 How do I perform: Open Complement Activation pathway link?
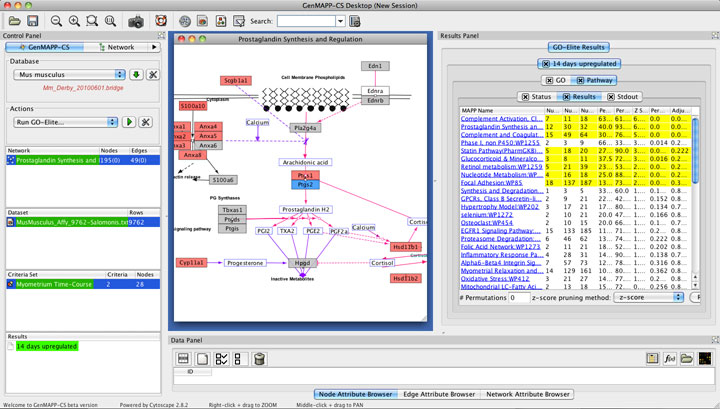501,118
